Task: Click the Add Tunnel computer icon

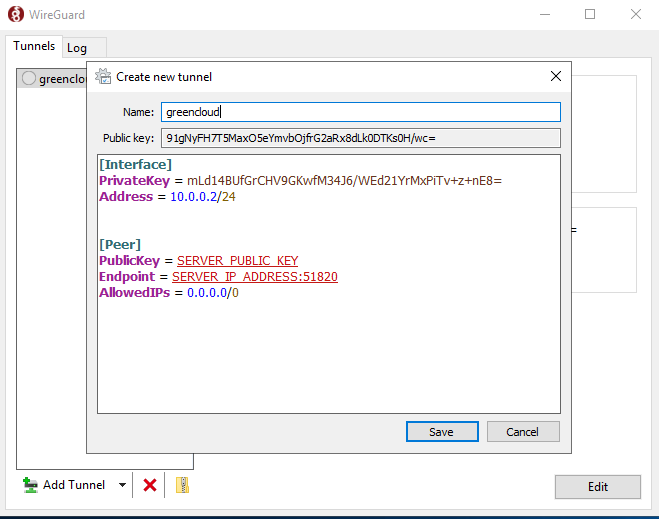Action: [x=30, y=485]
